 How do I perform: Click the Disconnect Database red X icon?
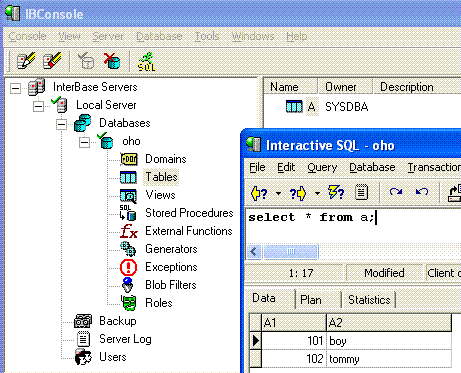pos(112,61)
